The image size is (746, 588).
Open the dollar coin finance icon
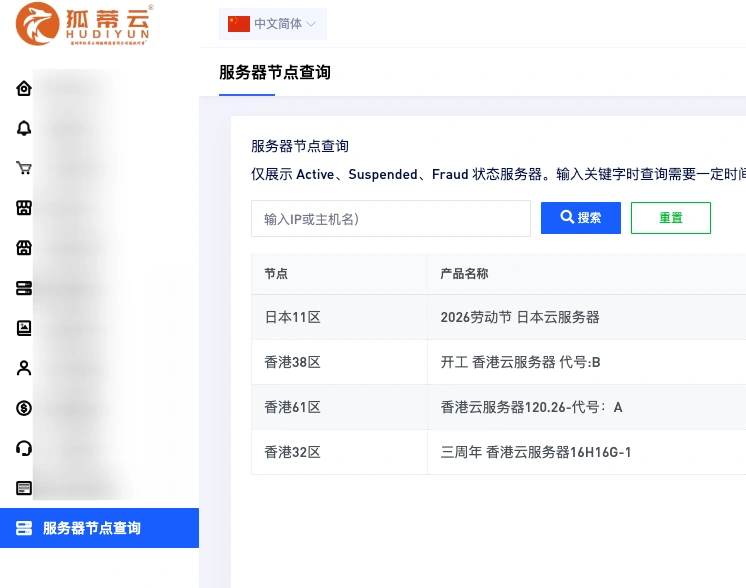[24, 408]
